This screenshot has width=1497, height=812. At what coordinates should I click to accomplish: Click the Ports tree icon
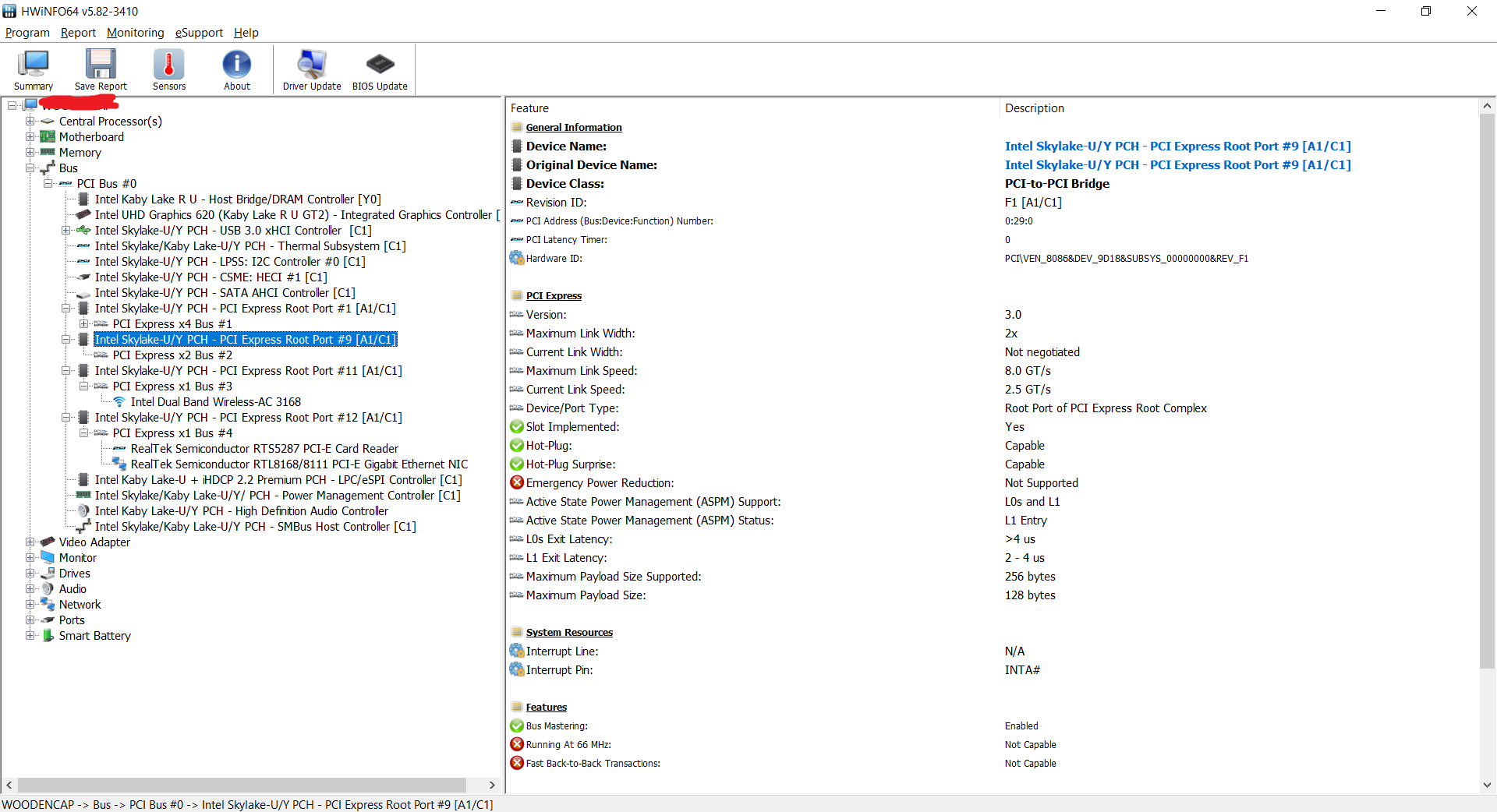(x=48, y=620)
